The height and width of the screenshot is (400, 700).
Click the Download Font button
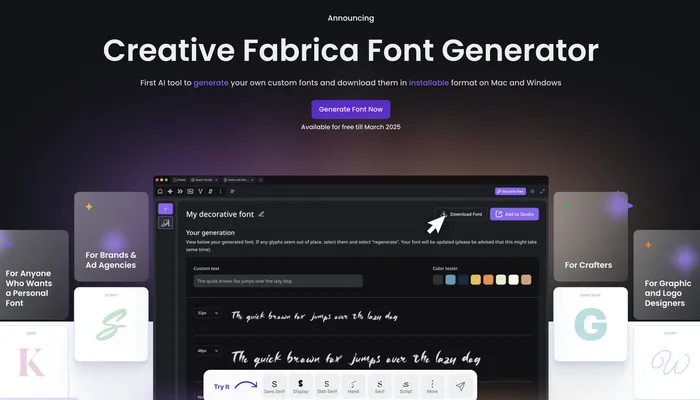pos(460,214)
